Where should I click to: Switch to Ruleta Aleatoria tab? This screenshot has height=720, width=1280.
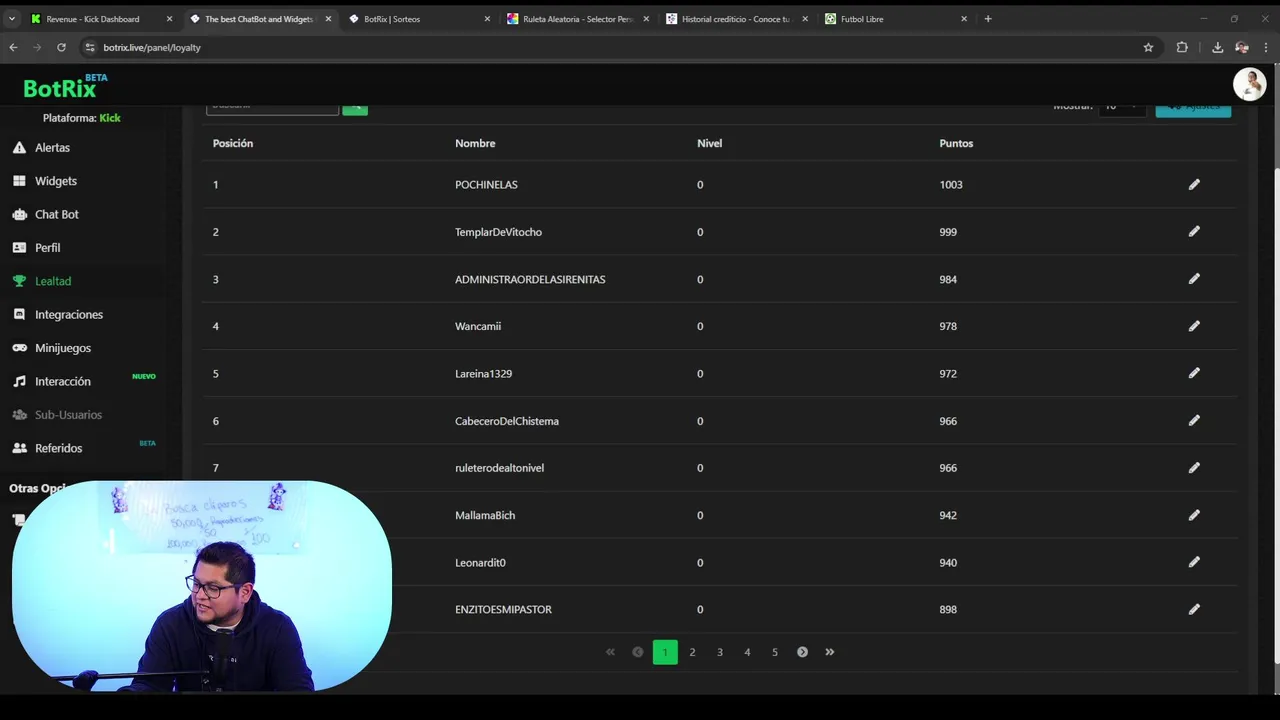pyautogui.click(x=577, y=19)
